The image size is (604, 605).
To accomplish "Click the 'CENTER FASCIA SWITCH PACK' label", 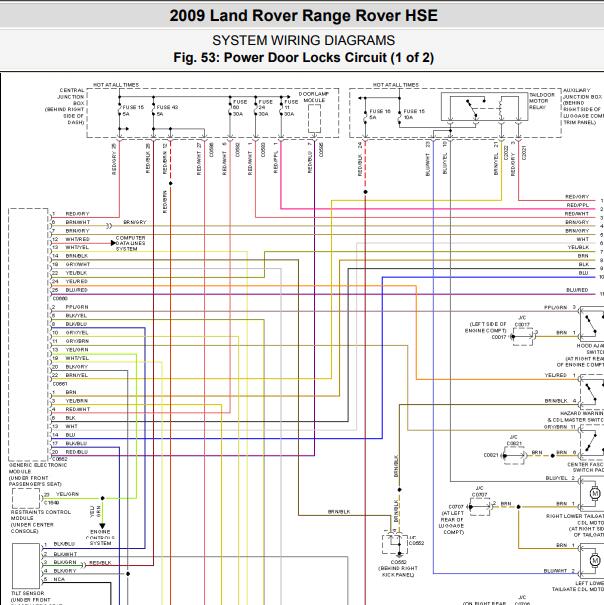I will pos(585,467).
